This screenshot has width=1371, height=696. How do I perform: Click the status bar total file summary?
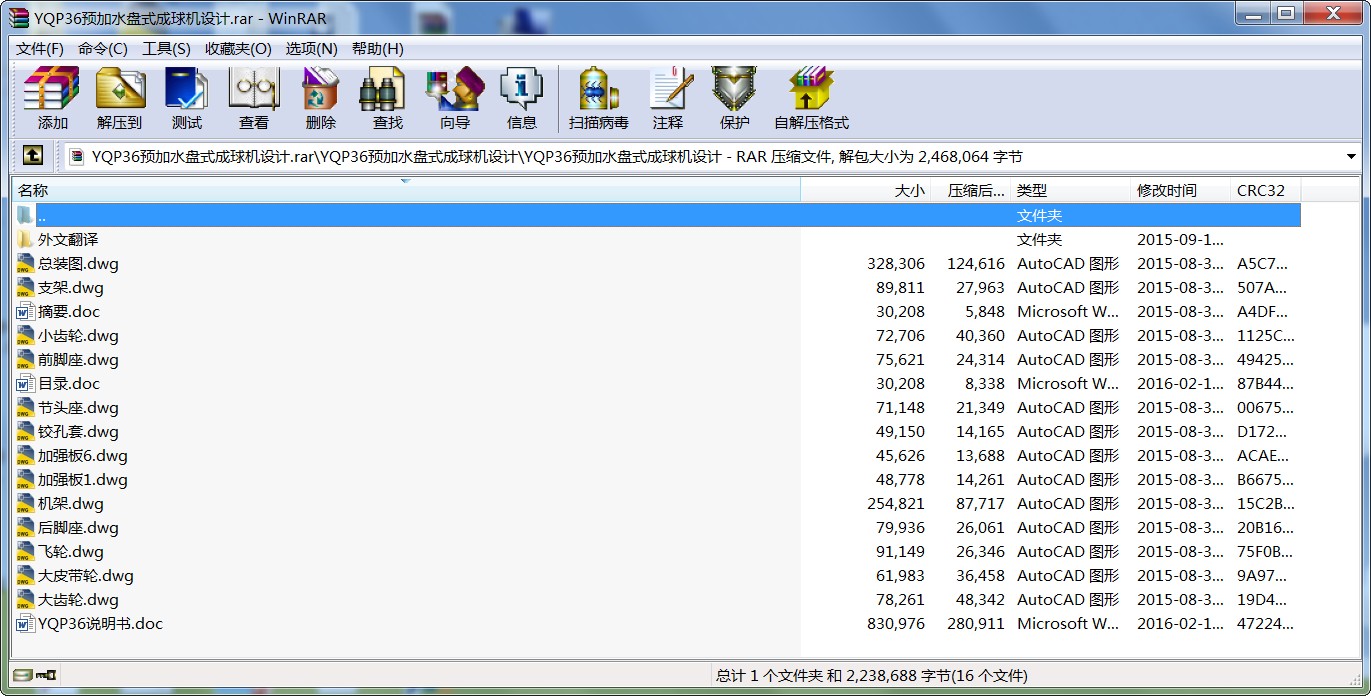872,676
